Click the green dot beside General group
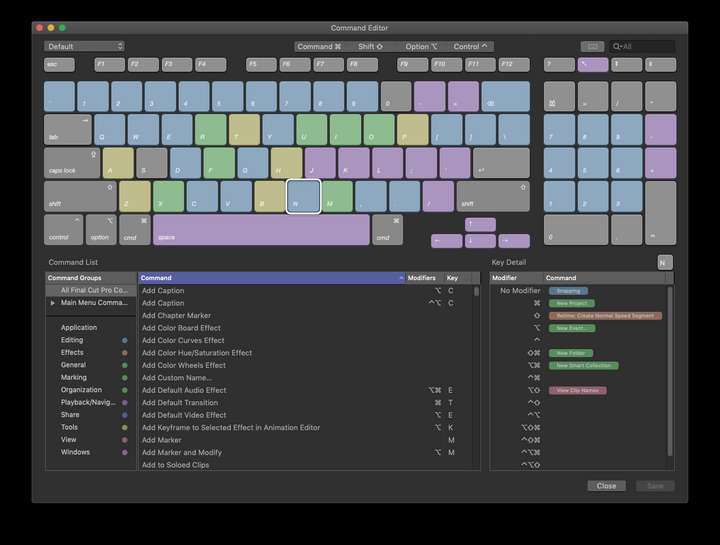Viewport: 720px width, 545px height. click(x=124, y=365)
